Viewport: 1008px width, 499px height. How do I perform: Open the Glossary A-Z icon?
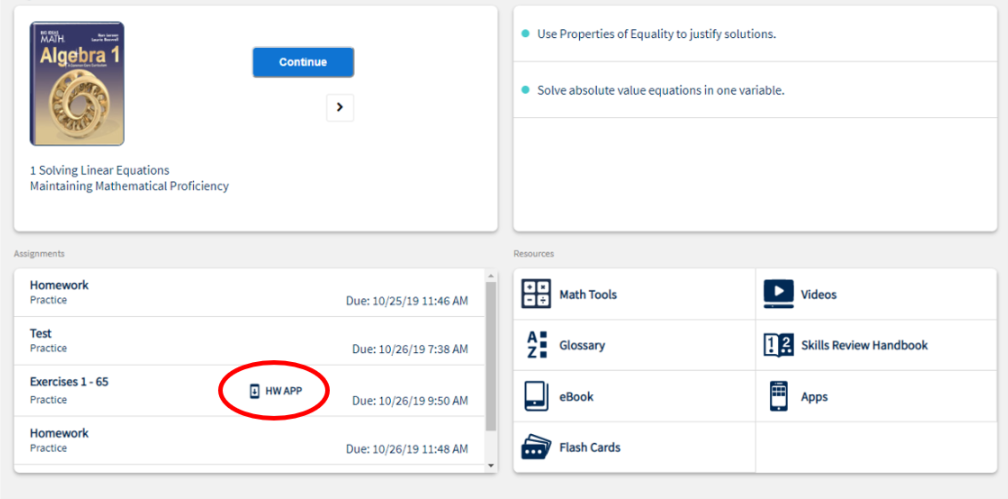point(537,345)
